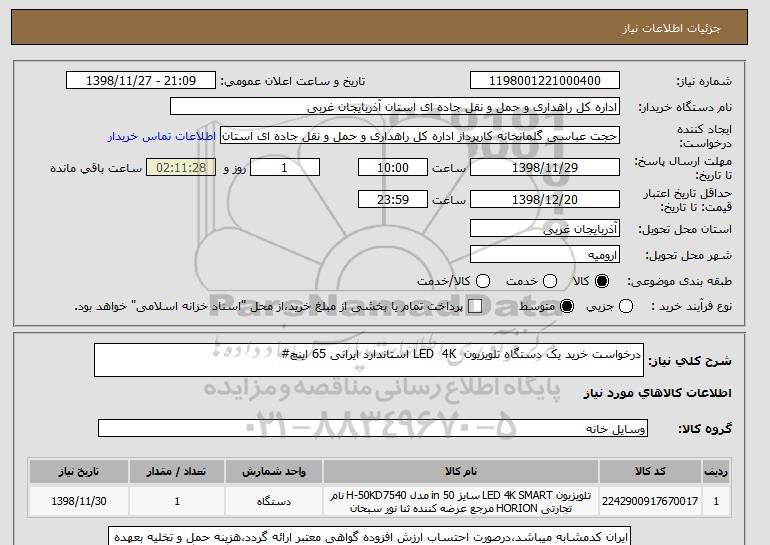Click the تاریخ نیاز column header
770x545 pixels.
pyautogui.click(x=79, y=471)
